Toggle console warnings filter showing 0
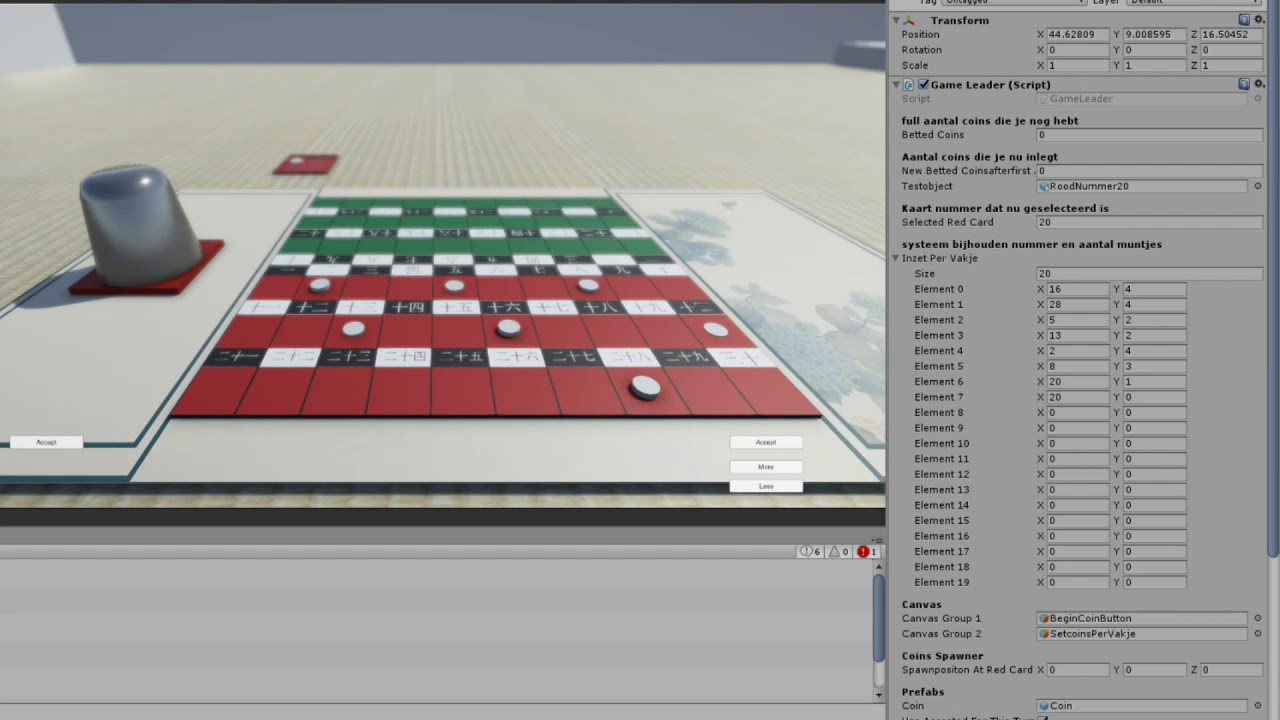Screen dimensions: 1280x720 [x=839, y=552]
